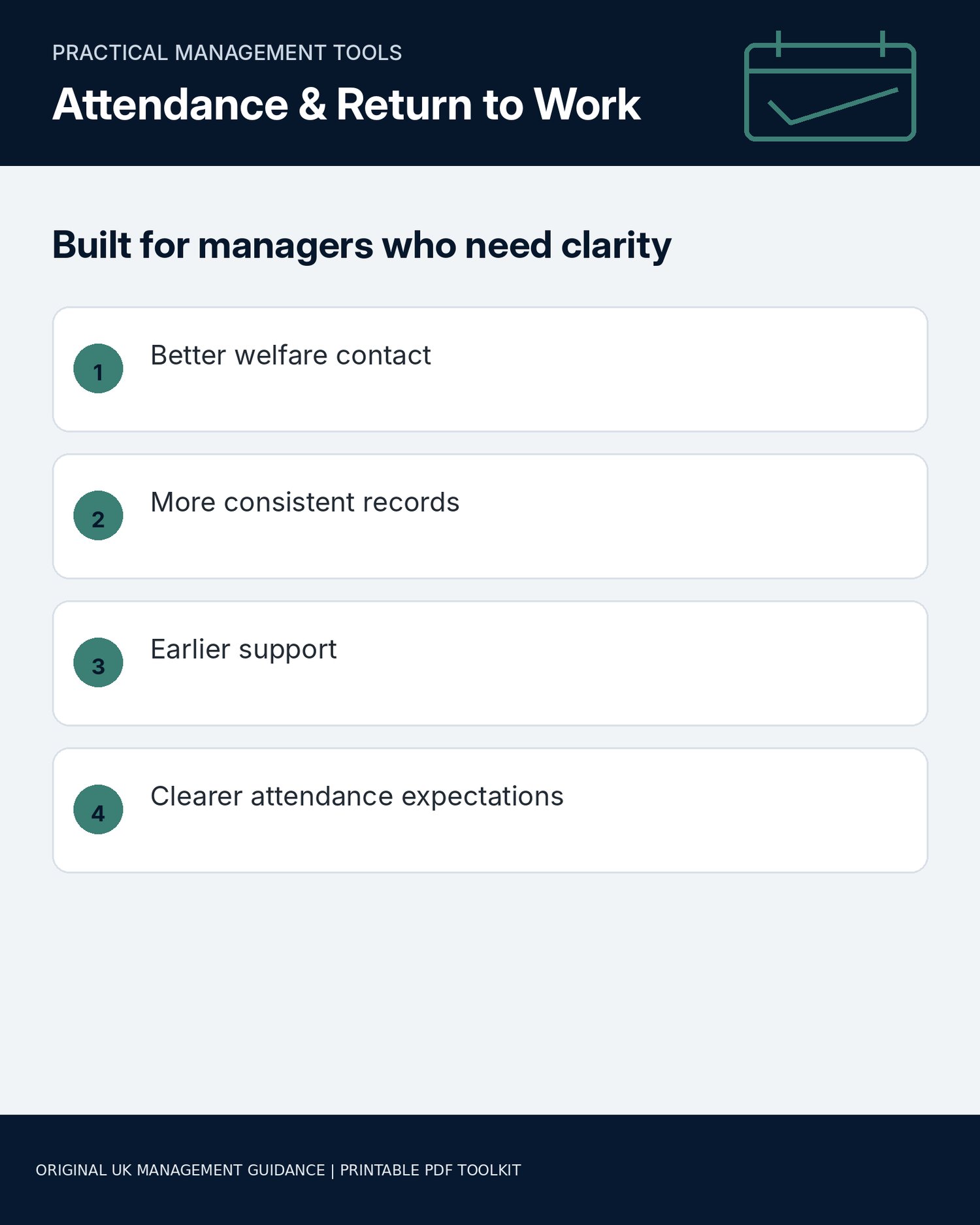This screenshot has height=1225, width=980.
Task: Click the Practical Management Tools subtitle
Action: tap(227, 53)
